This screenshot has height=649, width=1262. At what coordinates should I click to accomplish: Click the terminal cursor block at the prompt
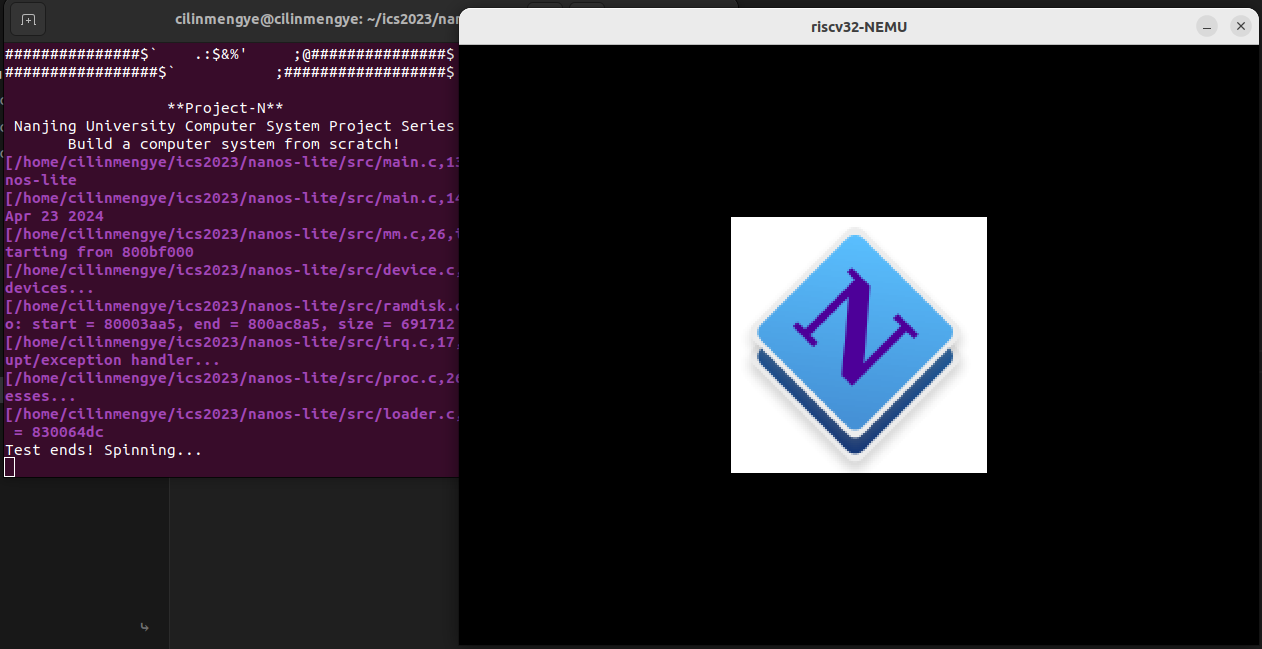(x=9, y=467)
